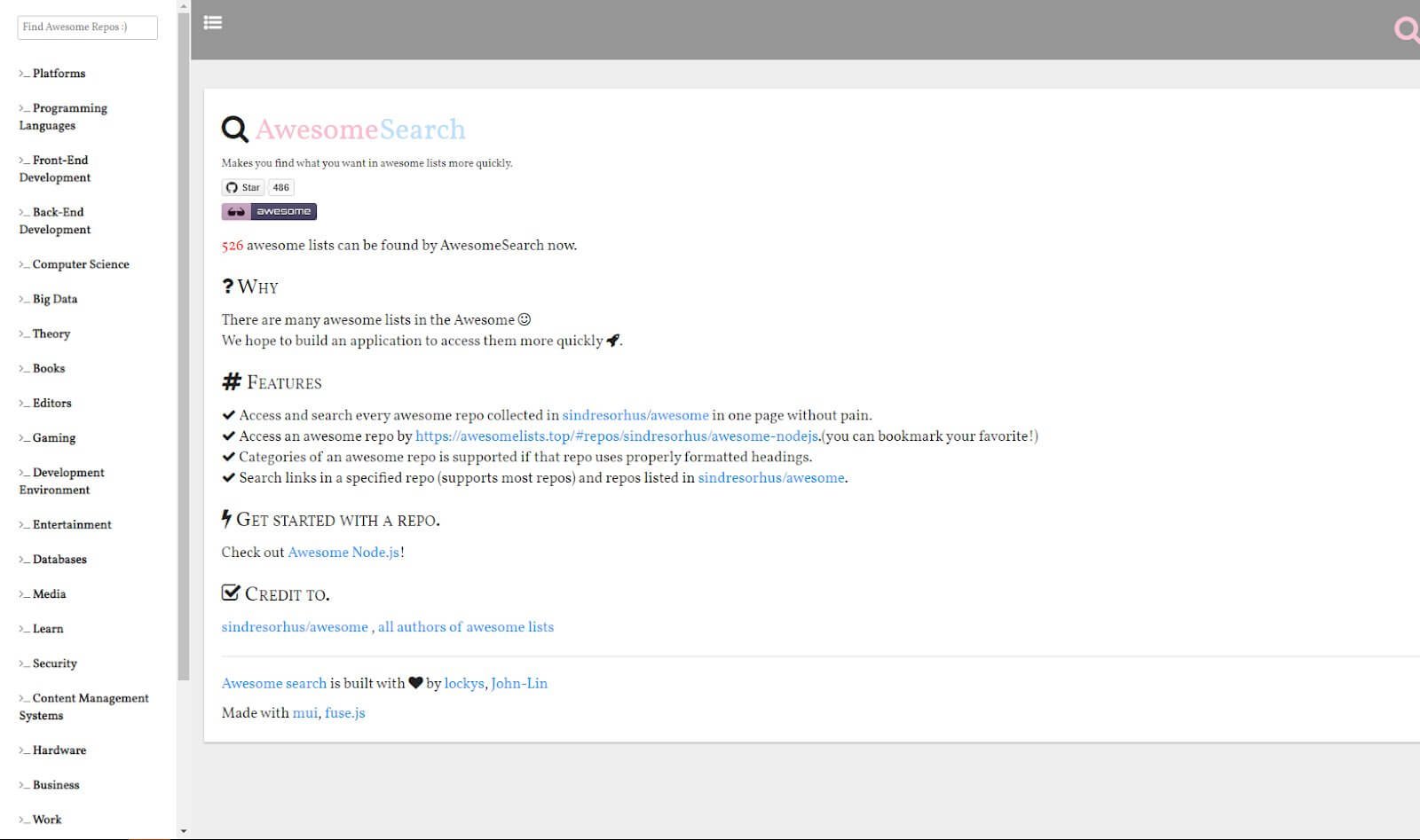Open the pink search icon in header
The height and width of the screenshot is (840, 1420).
pyautogui.click(x=1407, y=29)
